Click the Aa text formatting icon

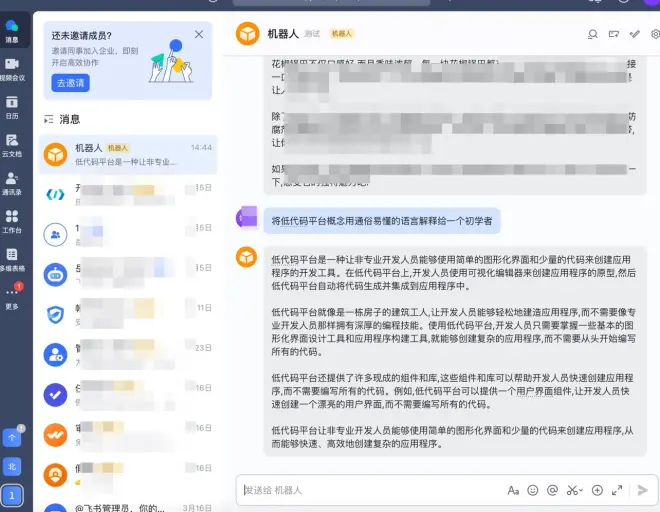tap(513, 490)
